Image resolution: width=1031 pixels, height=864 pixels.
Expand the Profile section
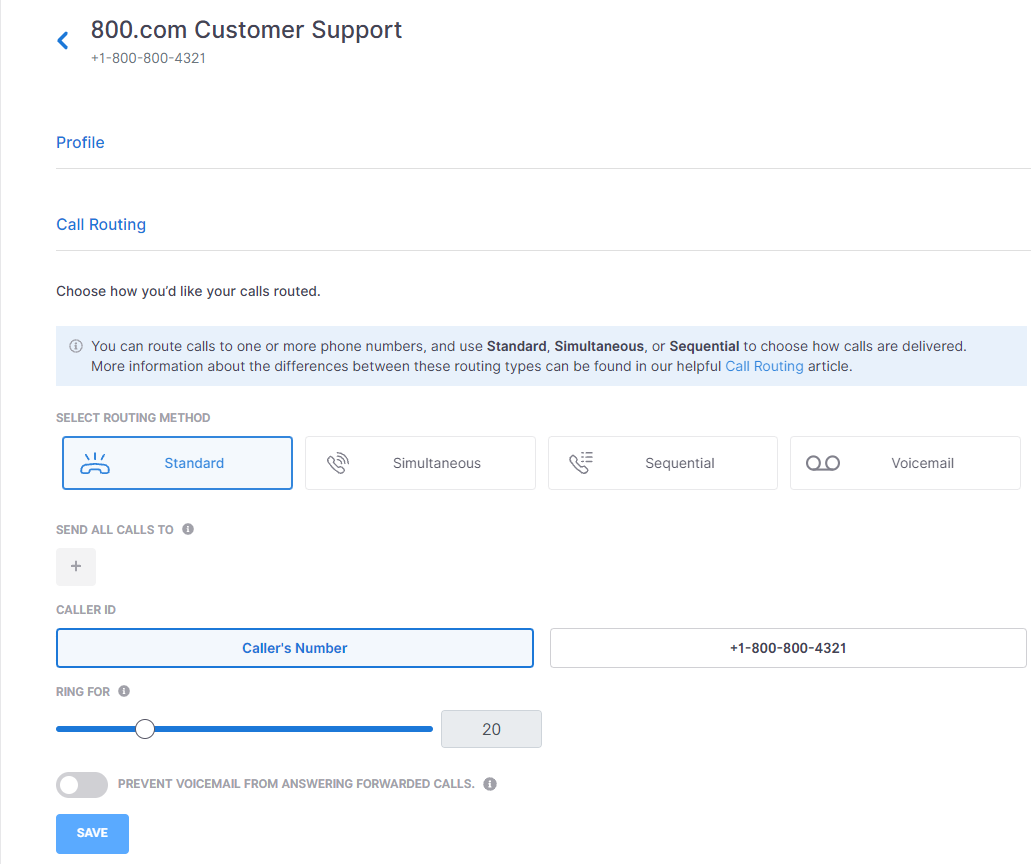click(80, 142)
